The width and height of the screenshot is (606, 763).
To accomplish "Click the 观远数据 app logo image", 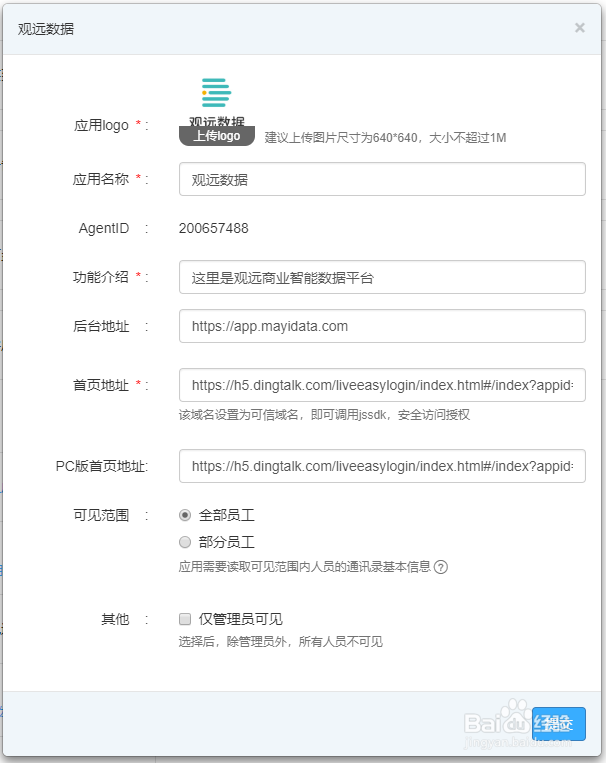I will point(217,101).
